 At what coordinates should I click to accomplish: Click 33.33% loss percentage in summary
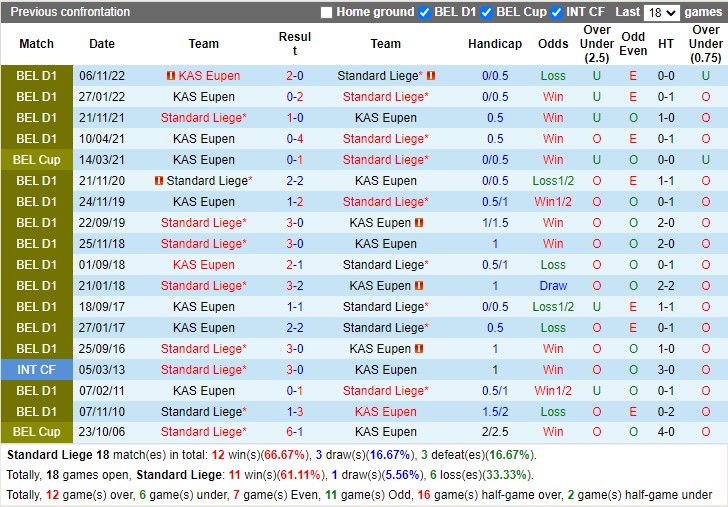505,475
